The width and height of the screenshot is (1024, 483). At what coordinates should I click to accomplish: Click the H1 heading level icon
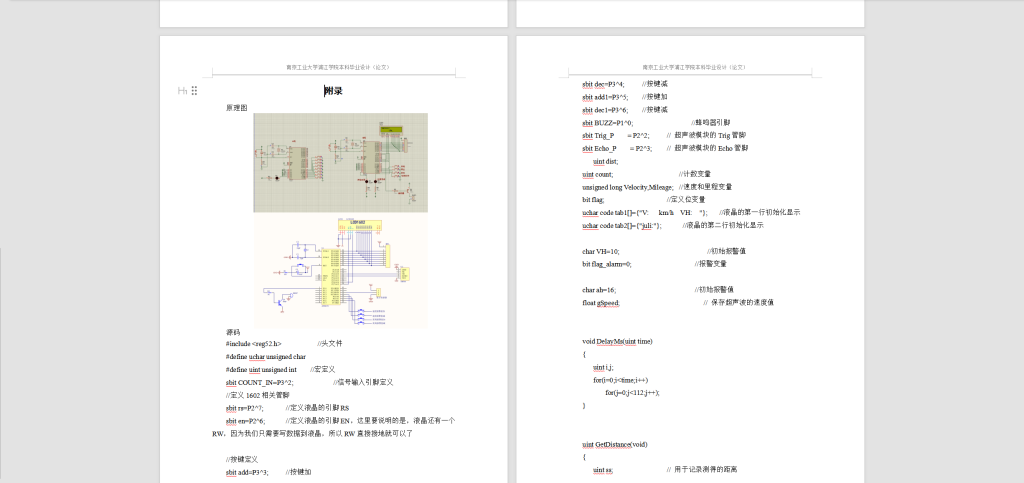click(182, 91)
